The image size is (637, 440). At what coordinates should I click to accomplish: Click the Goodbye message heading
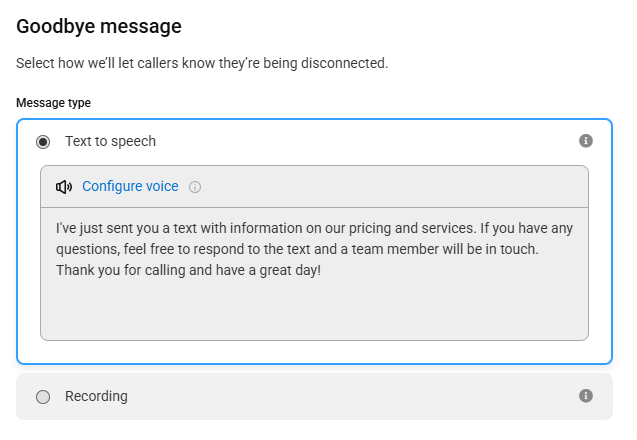99,26
